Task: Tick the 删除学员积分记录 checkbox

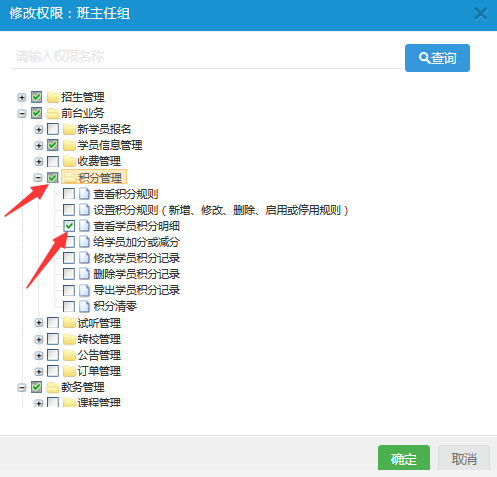Action: (69, 274)
